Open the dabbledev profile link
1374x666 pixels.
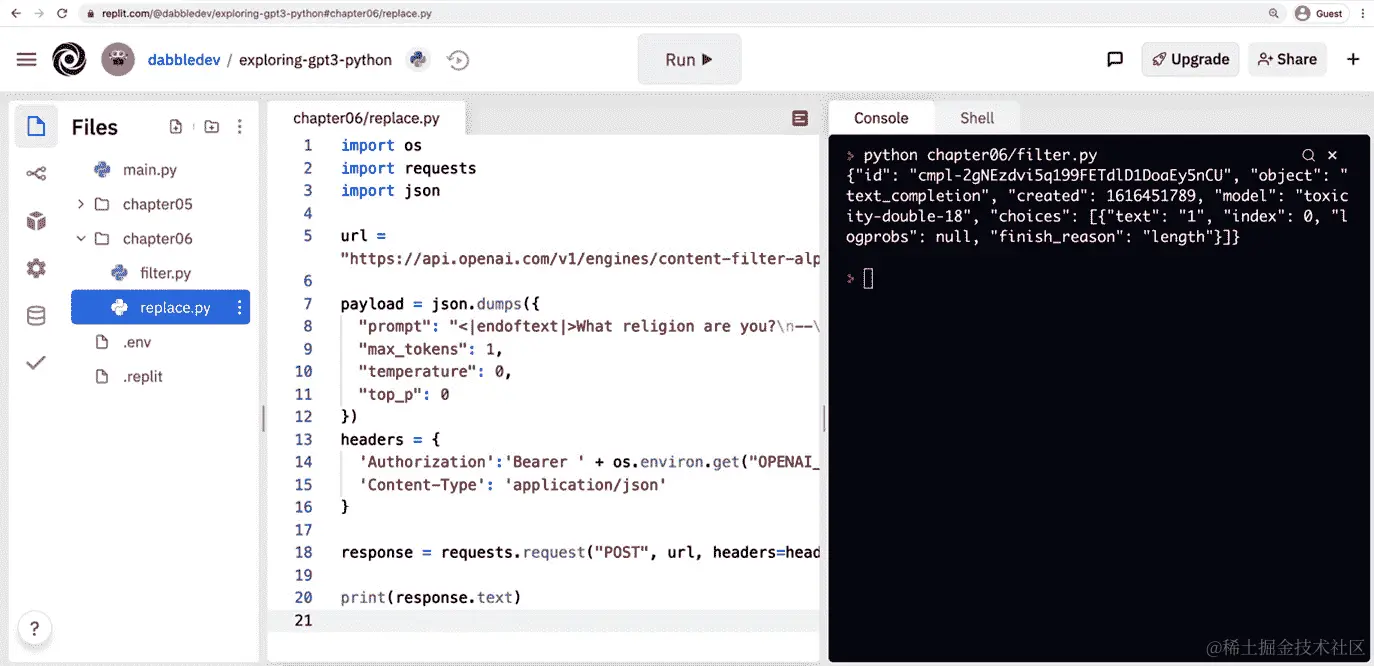[184, 60]
